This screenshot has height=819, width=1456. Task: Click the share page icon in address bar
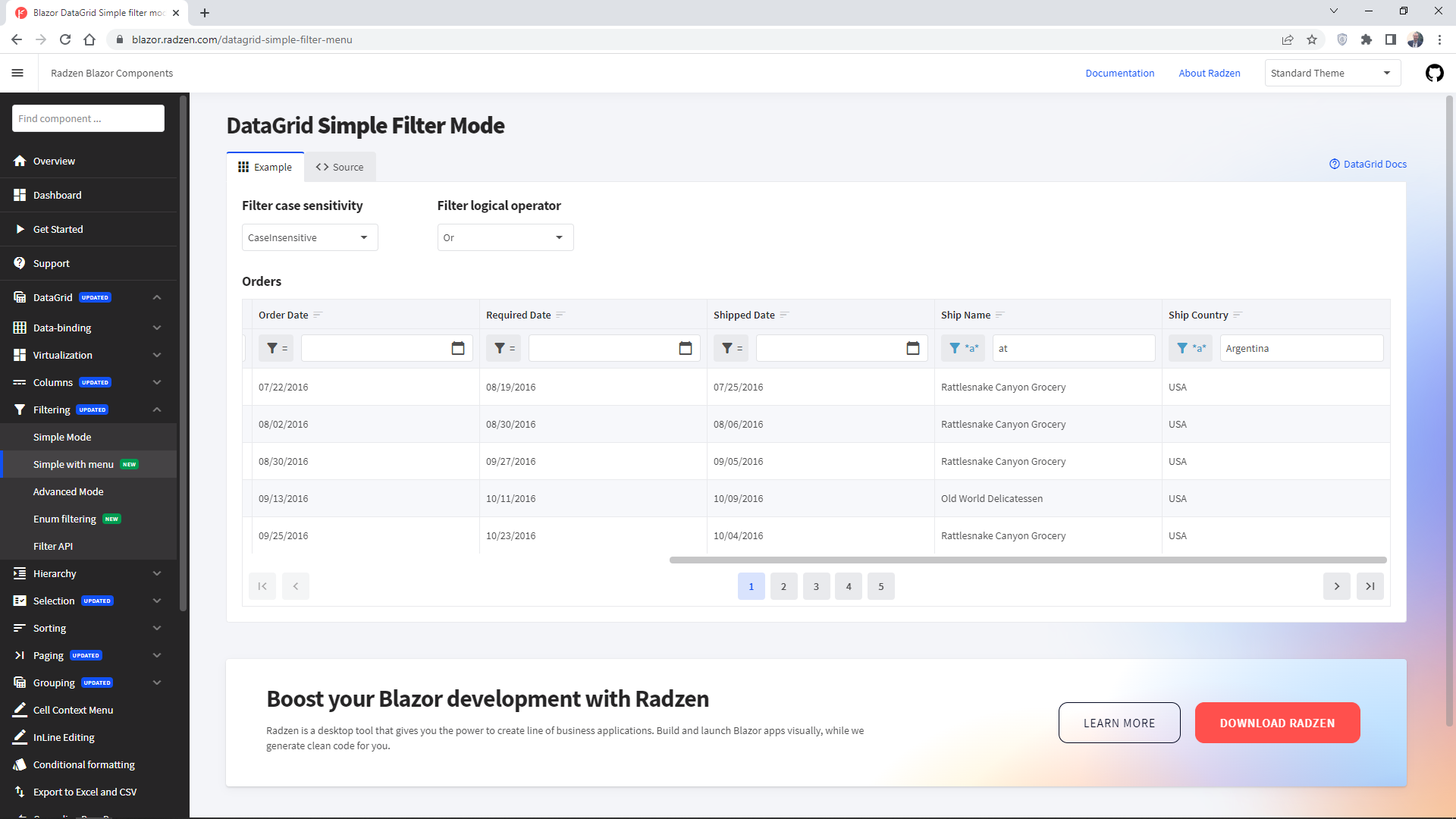[x=1288, y=39]
